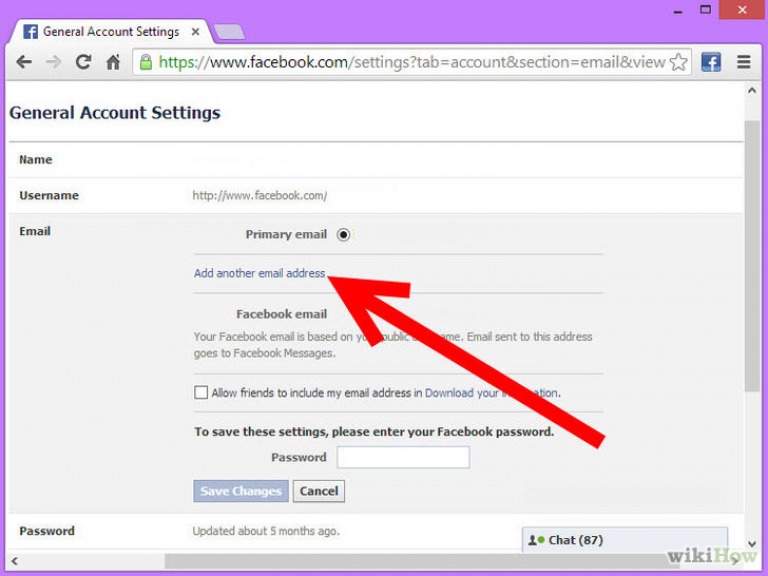Bookmark the page with the star icon
The width and height of the screenshot is (768, 576).
pos(678,62)
